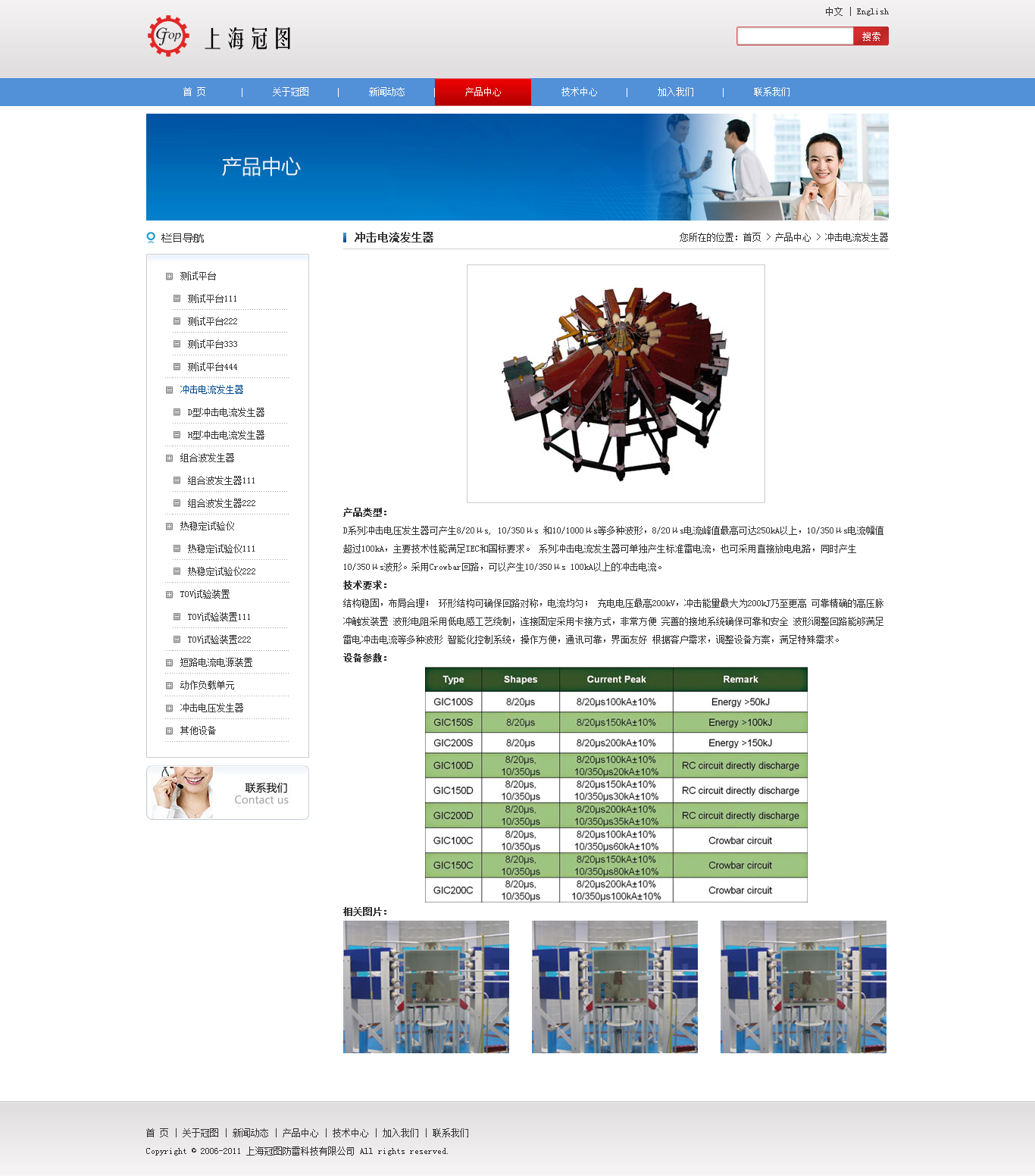Expand the 测试平台 tree icon
This screenshot has width=1035, height=1176.
pyautogui.click(x=169, y=277)
